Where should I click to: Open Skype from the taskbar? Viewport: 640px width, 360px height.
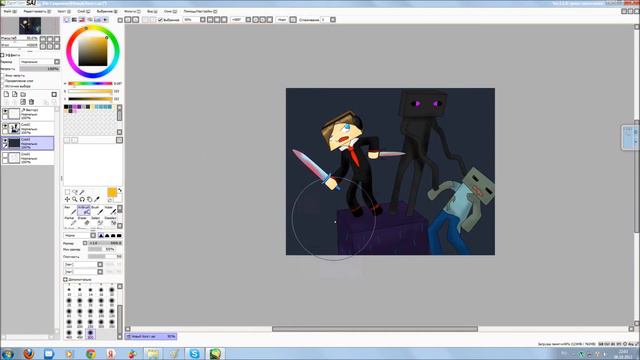coord(194,354)
